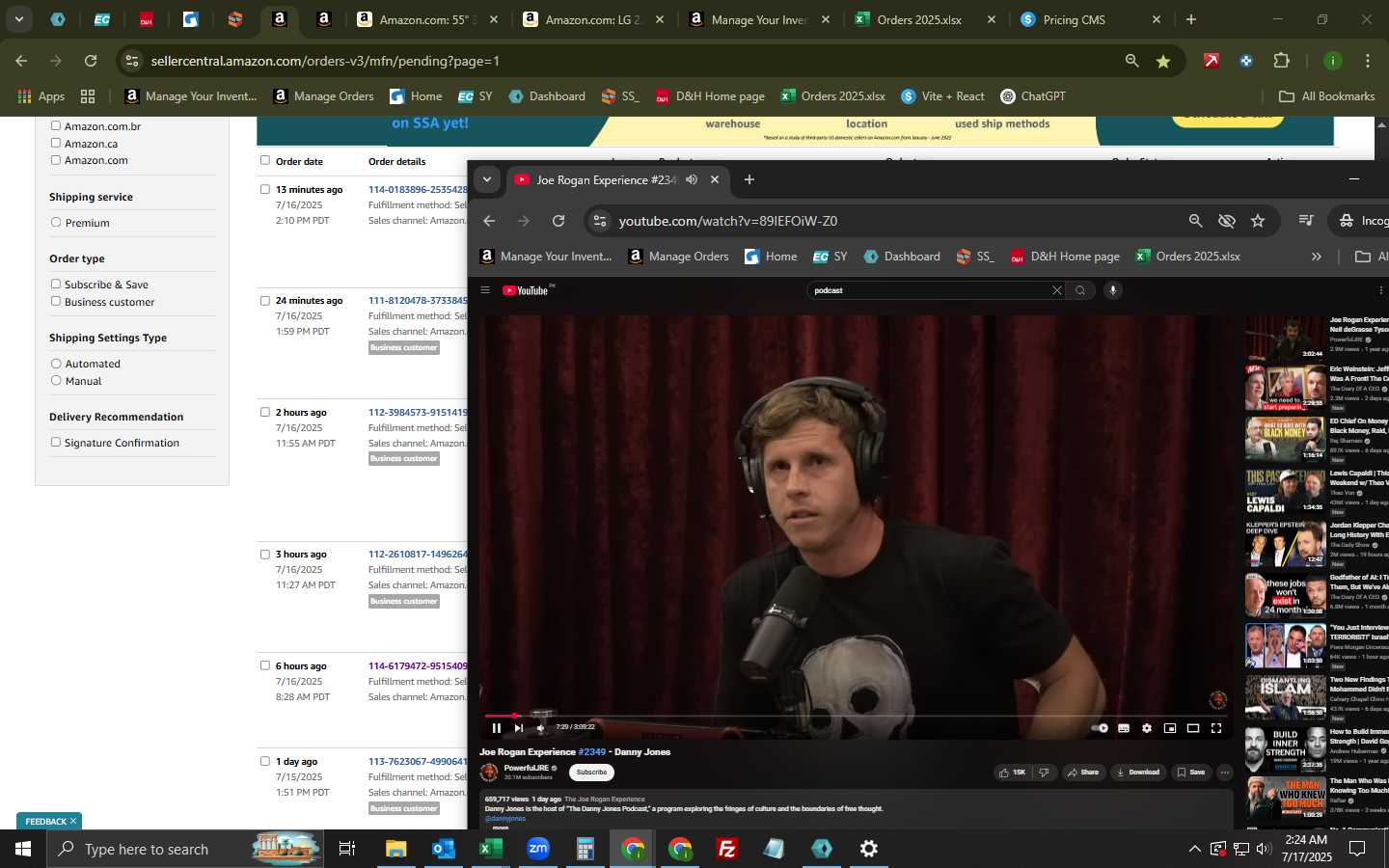The width and height of the screenshot is (1389, 868).
Task: Open Chrome three-dot menu in main window
Action: 1368,61
